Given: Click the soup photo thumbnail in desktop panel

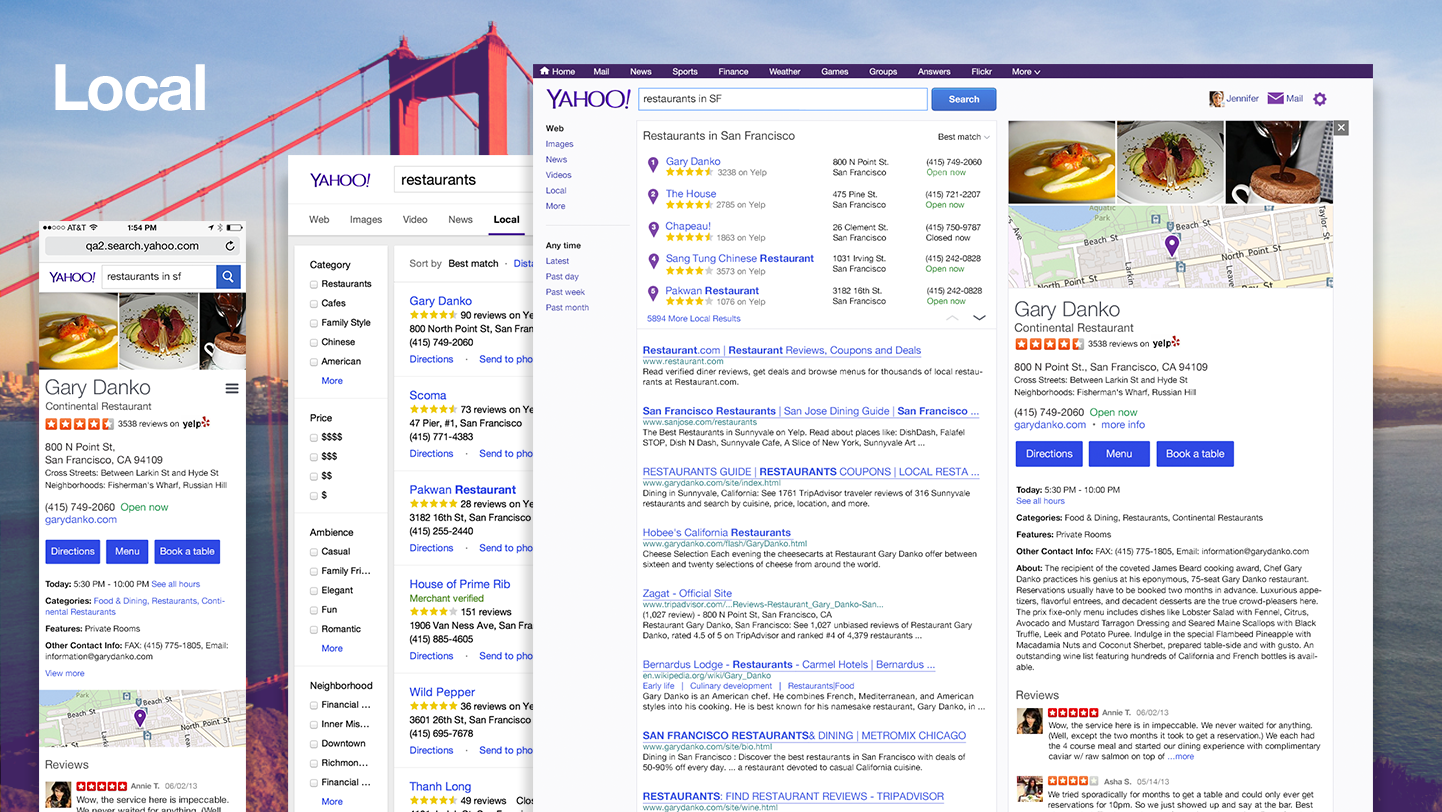Looking at the screenshot, I should pos(1061,163).
